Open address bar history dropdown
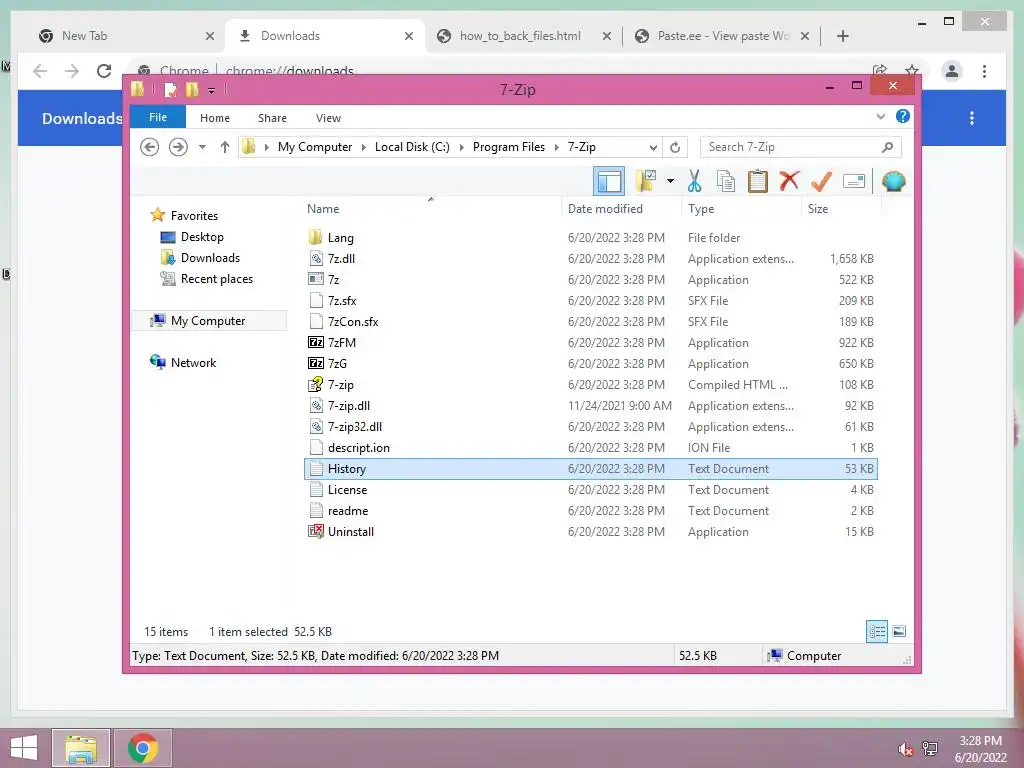 pyautogui.click(x=652, y=147)
